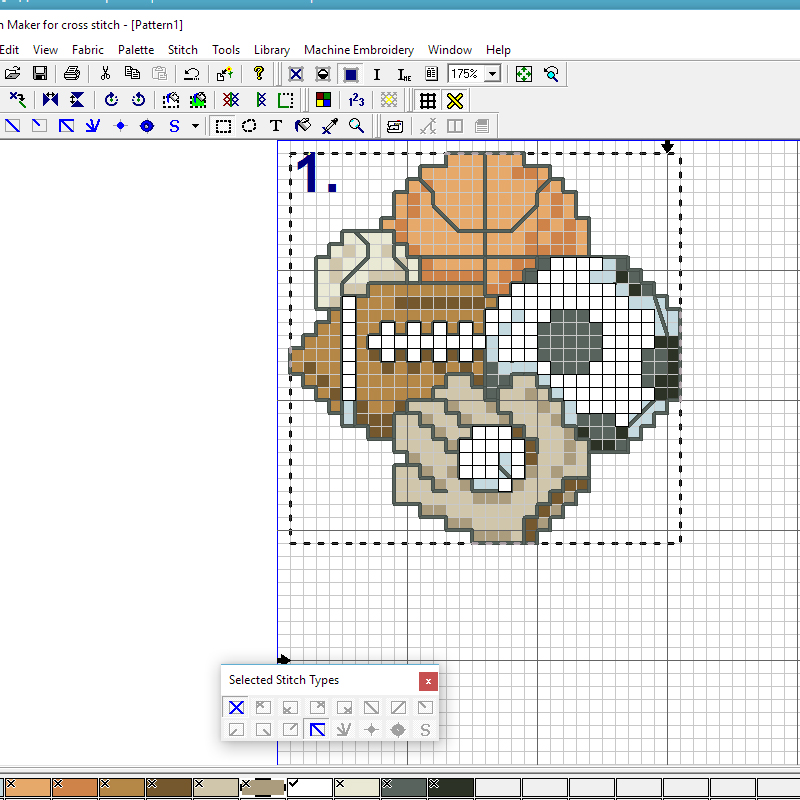Image resolution: width=800 pixels, height=800 pixels.
Task: Open the zoom percentage dropdown arrow
Action: pos(492,74)
